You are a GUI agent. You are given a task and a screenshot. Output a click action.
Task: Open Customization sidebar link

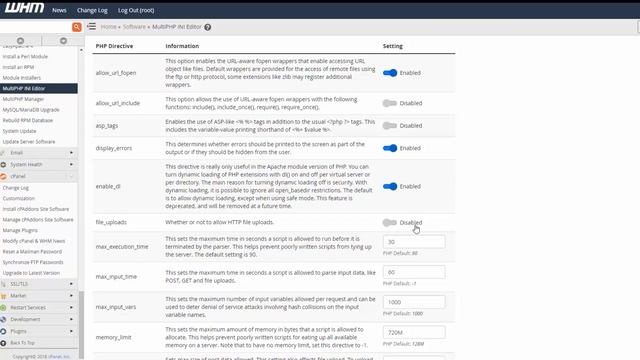click(19, 198)
